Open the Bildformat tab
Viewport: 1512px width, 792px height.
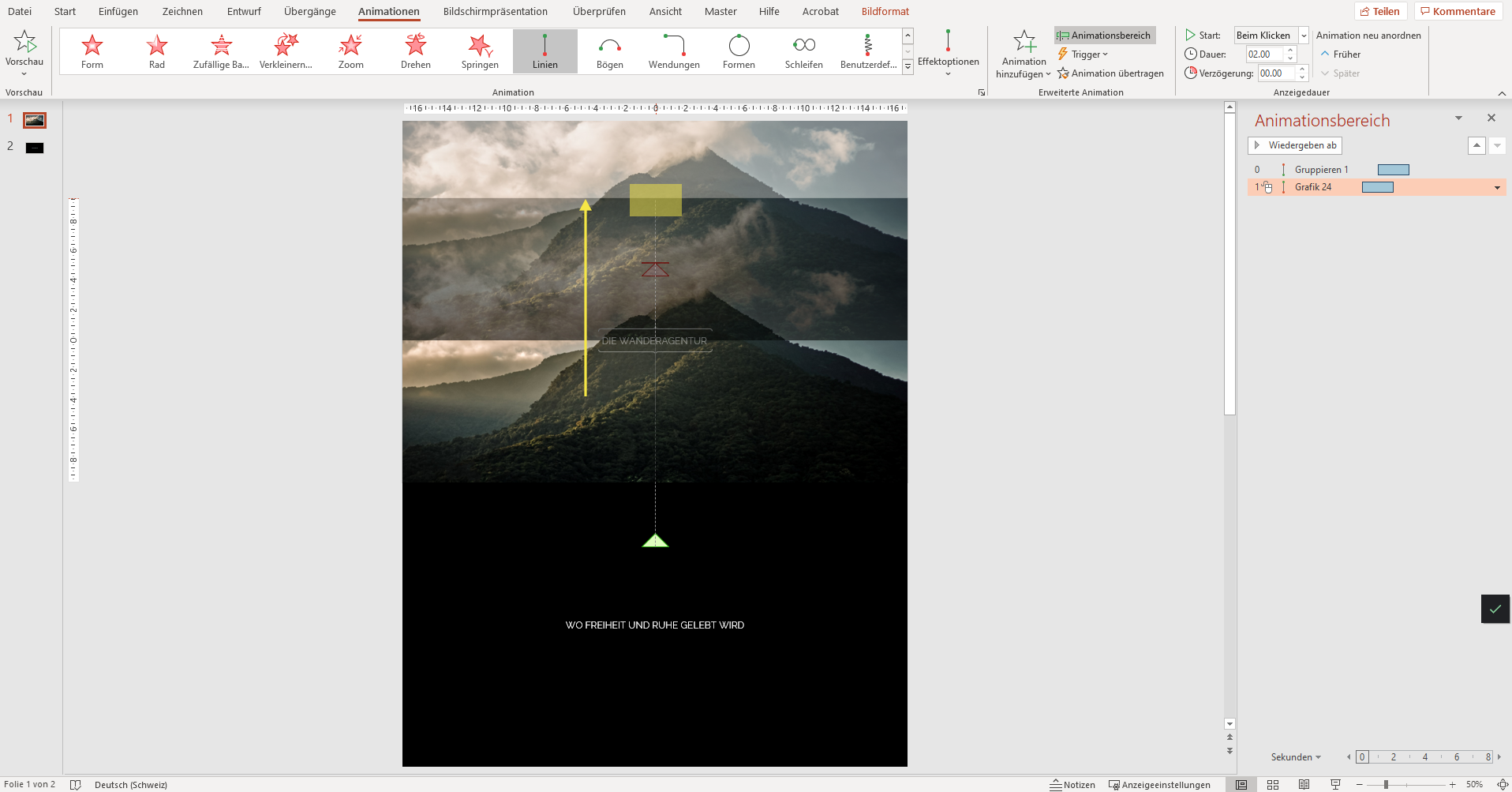(885, 11)
